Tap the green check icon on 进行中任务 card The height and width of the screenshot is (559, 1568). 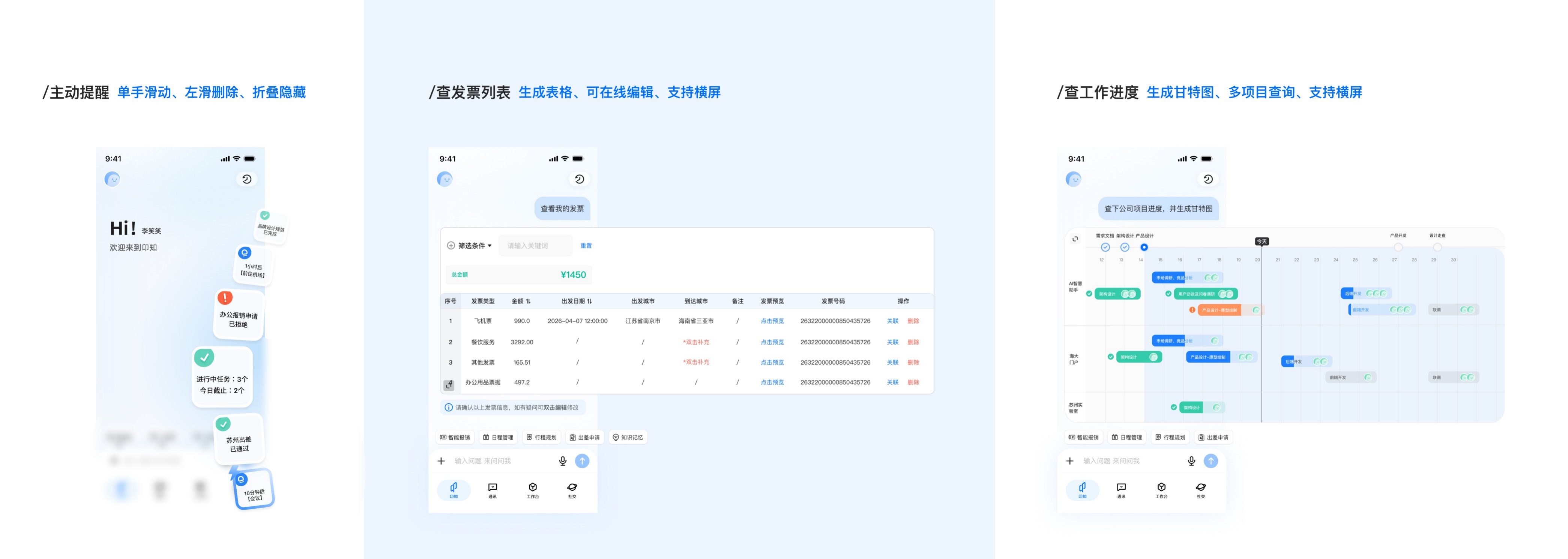(204, 357)
